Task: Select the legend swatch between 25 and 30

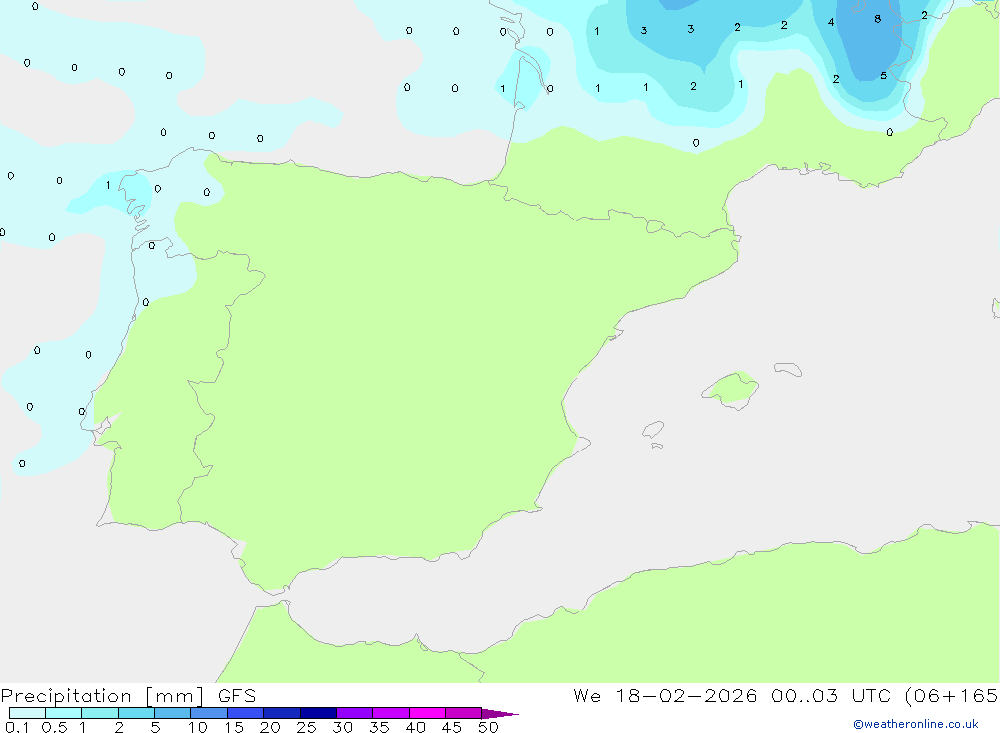Action: [x=318, y=713]
